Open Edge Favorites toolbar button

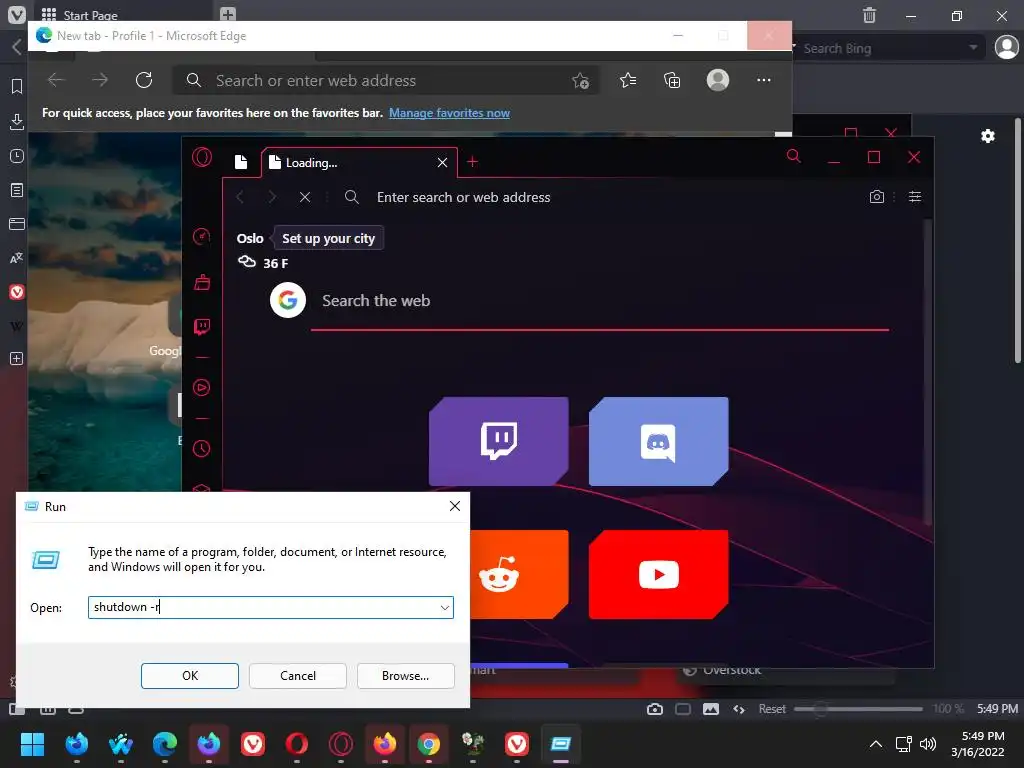click(x=628, y=80)
